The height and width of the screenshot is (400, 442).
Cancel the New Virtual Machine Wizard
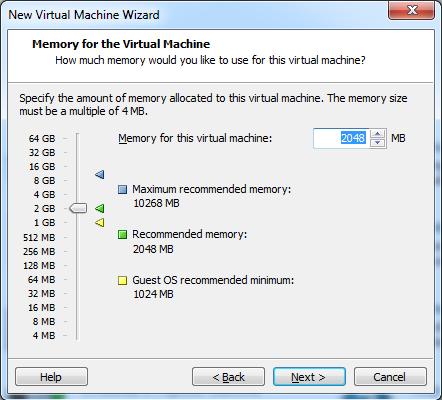(x=390, y=377)
